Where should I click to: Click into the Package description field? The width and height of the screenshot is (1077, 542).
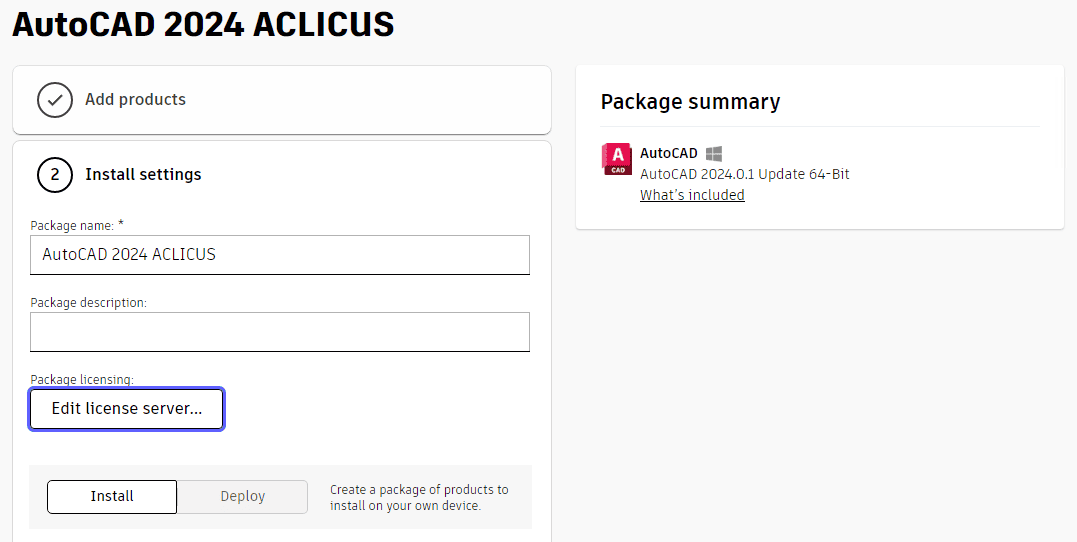click(x=280, y=332)
